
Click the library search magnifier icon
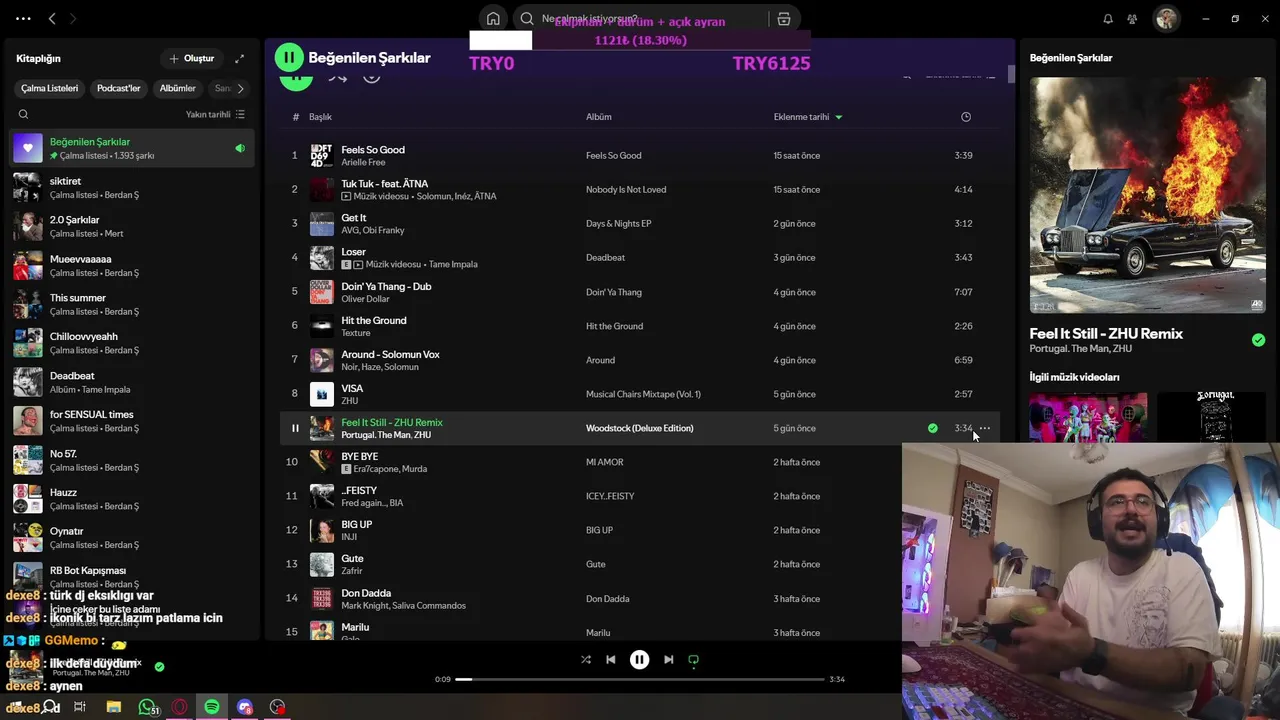point(23,114)
